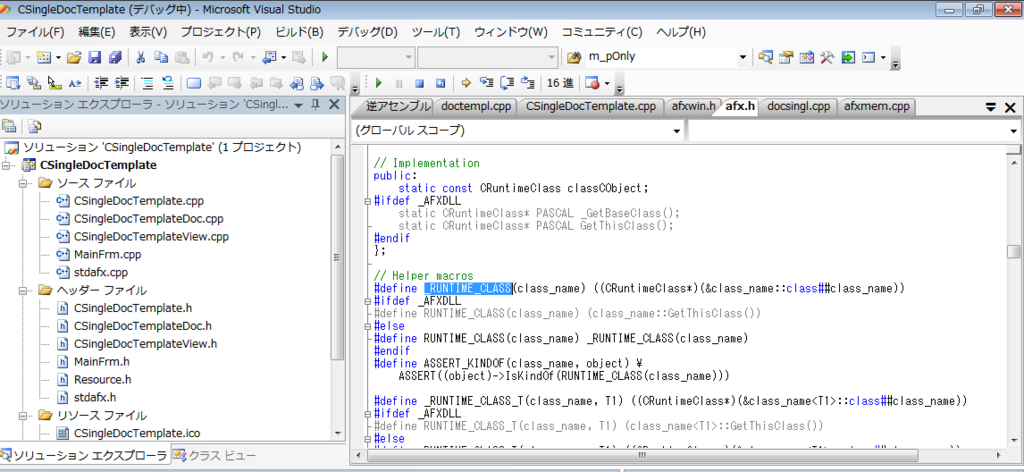
Task: Open Solution Explorer from the standard toolbar icon
Action: 765,57
